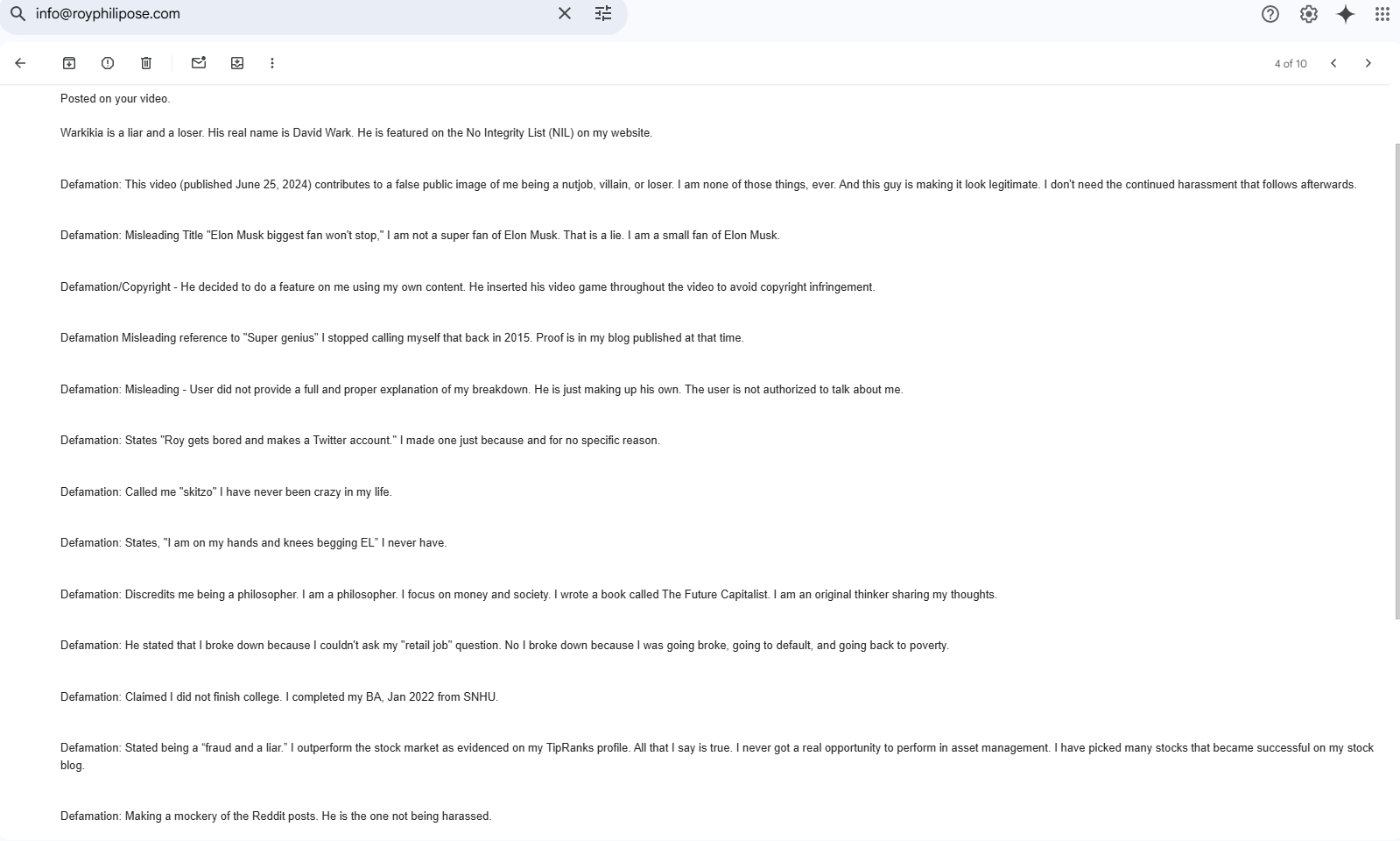Click the line about 'Misleading Title'
The height and width of the screenshot is (841, 1400).
tap(420, 236)
